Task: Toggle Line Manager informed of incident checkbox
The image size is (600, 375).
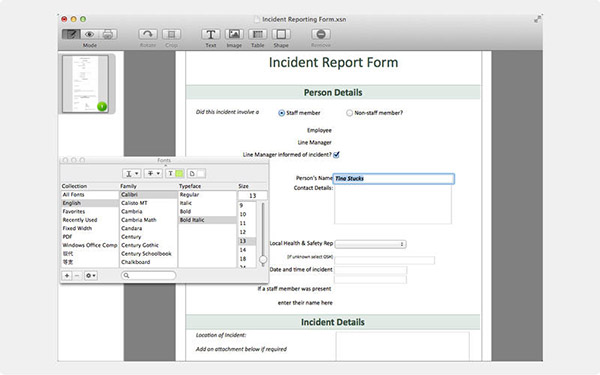Action: coord(336,155)
